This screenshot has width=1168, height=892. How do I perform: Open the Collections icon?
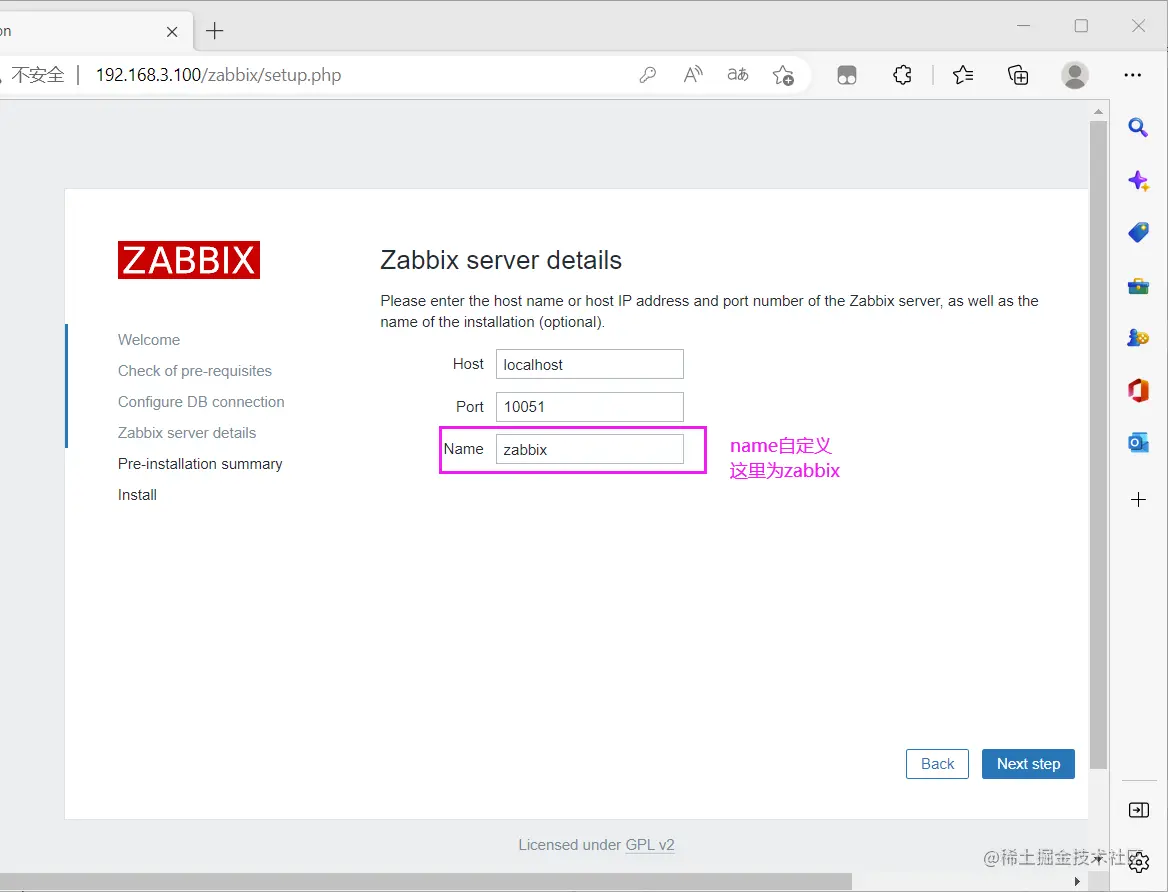click(1018, 75)
